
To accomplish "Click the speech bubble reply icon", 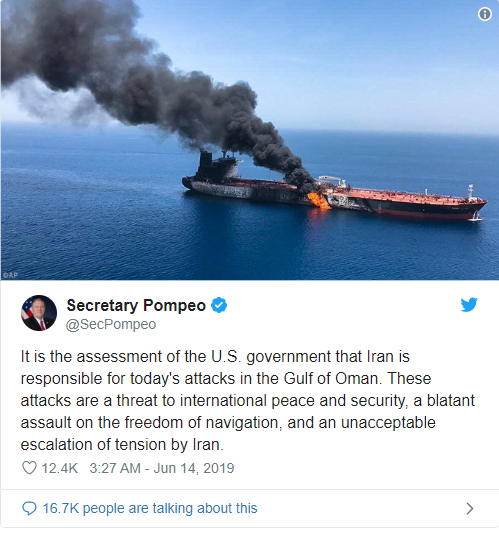I will coord(29,509).
